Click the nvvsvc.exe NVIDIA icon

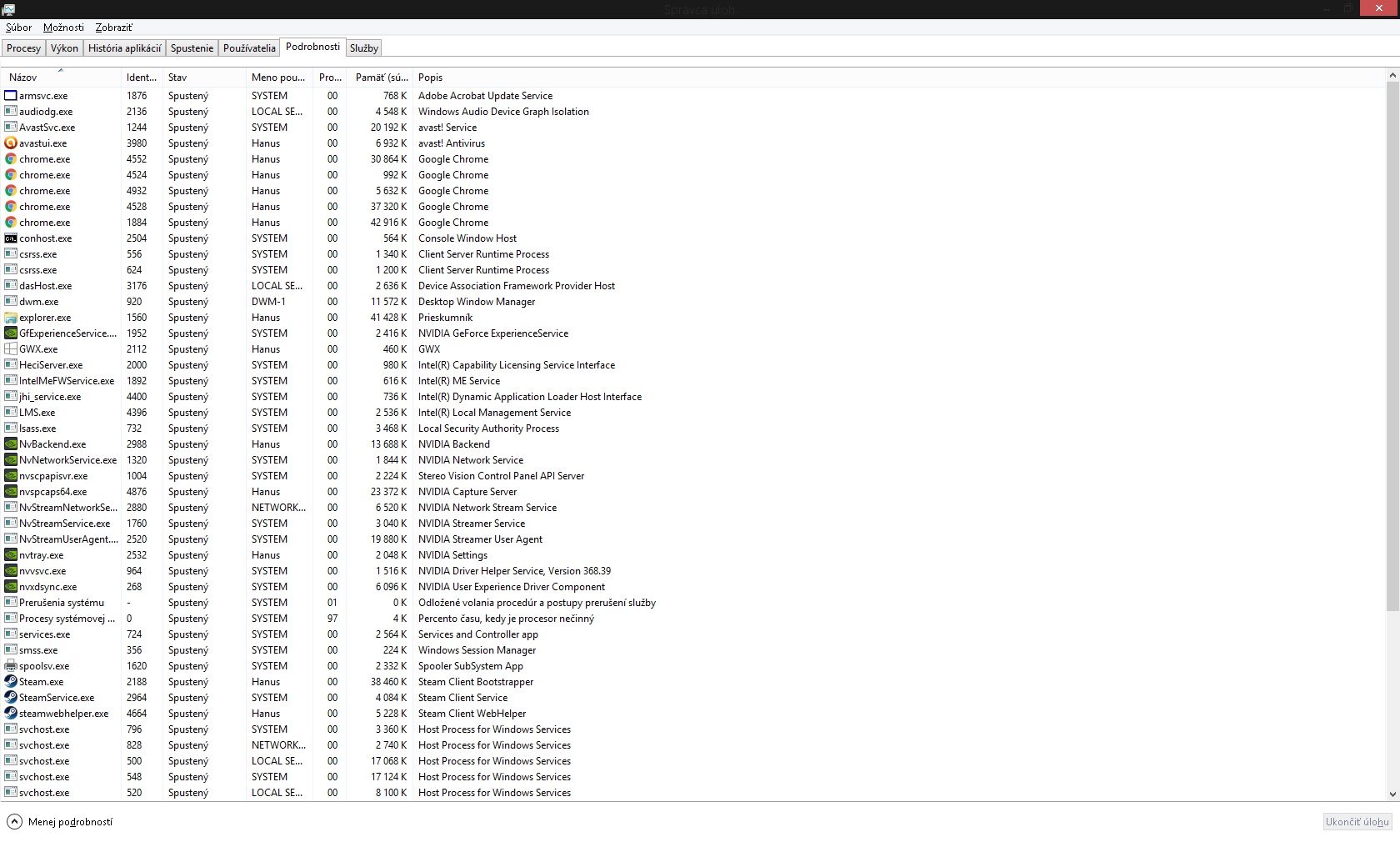pyautogui.click(x=11, y=571)
